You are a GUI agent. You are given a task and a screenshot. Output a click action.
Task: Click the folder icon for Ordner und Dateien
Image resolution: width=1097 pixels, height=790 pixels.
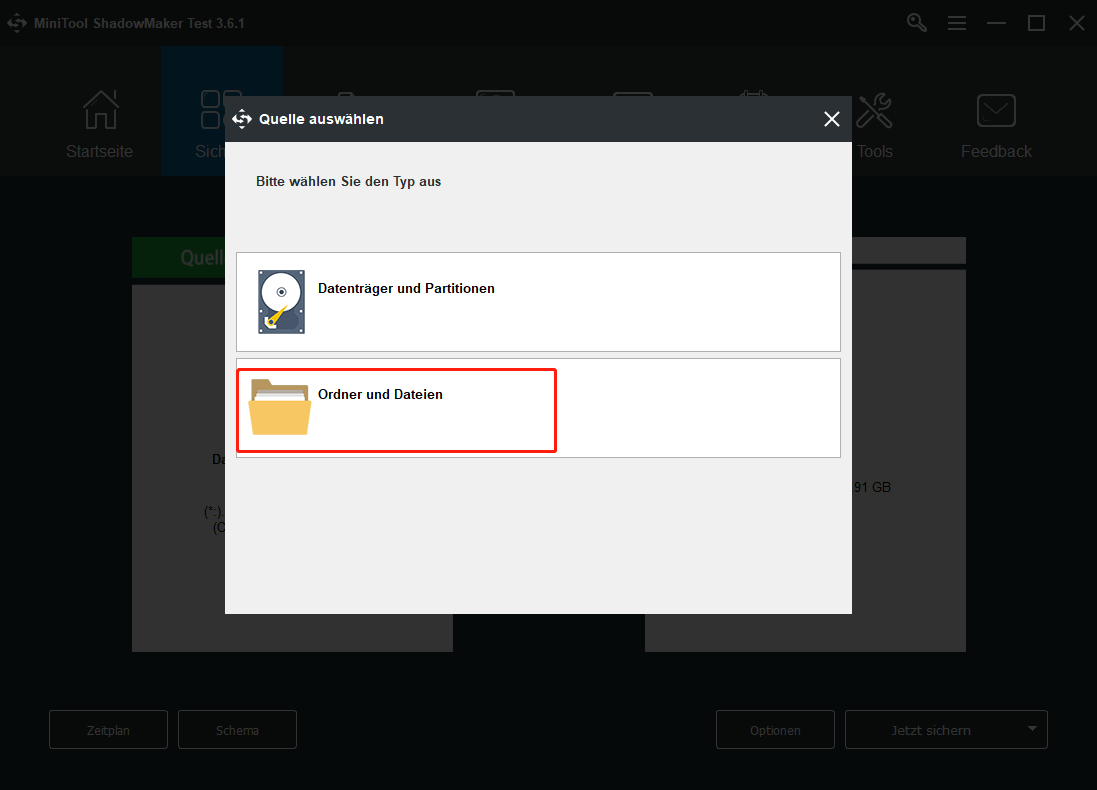pos(280,407)
